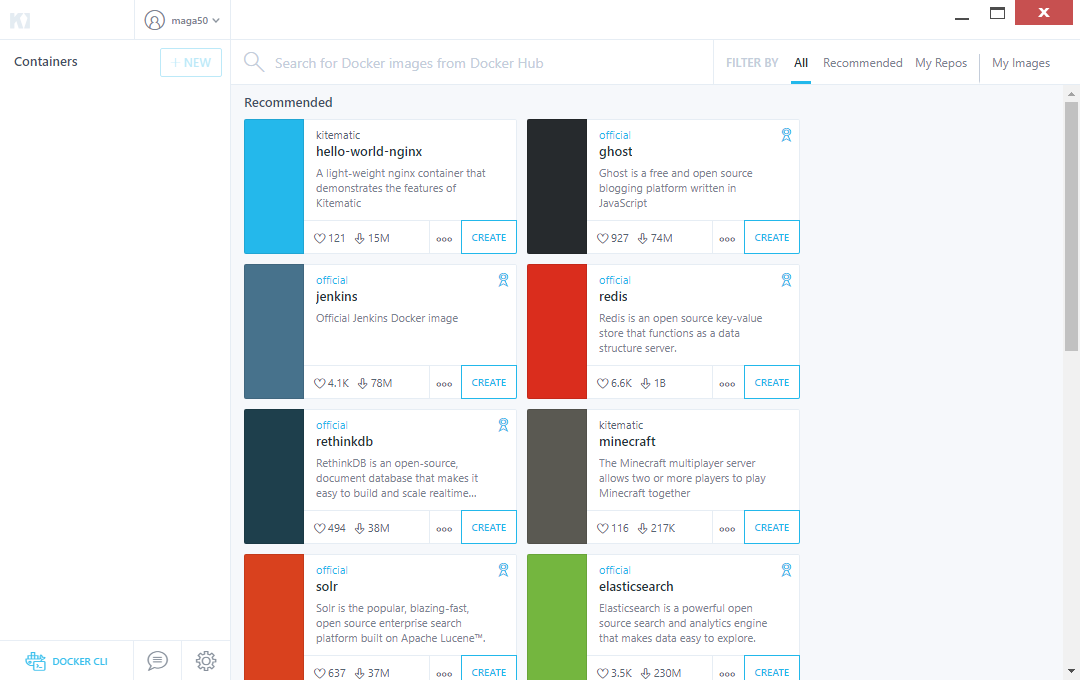Click the red redis image thumbnail
1080x680 pixels.
click(x=557, y=331)
